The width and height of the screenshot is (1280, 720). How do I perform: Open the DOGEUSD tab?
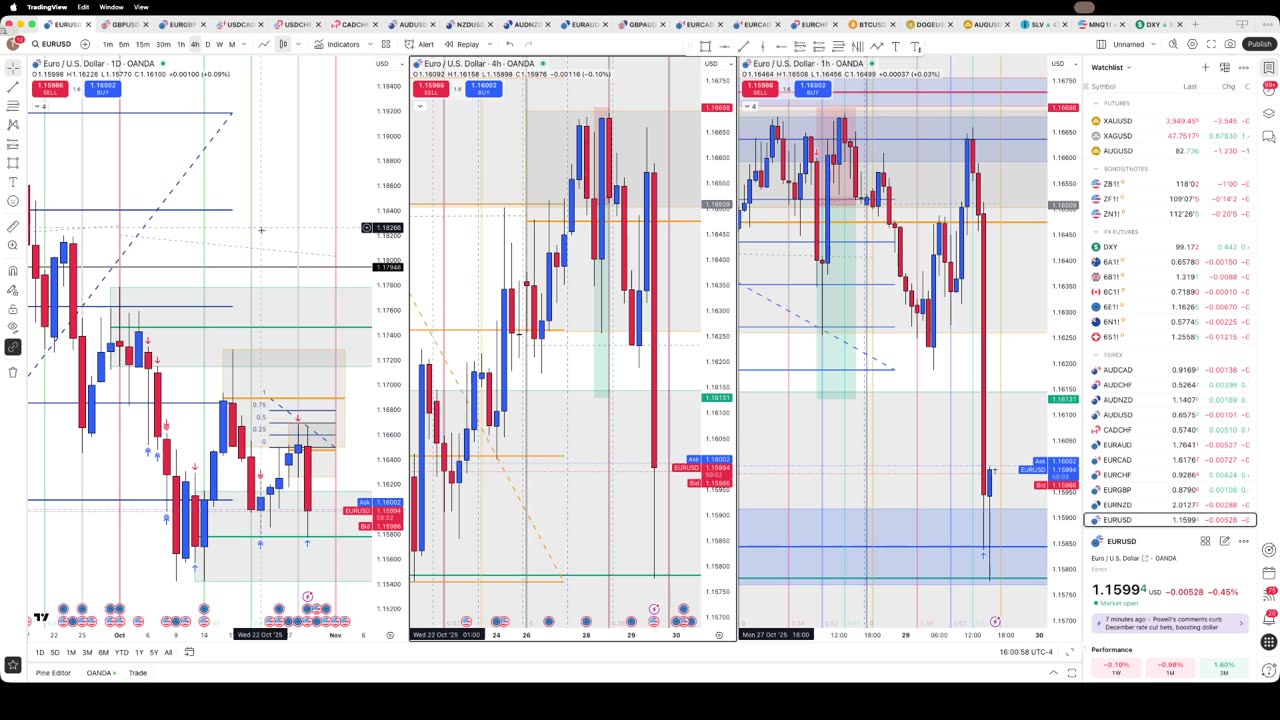[x=930, y=24]
